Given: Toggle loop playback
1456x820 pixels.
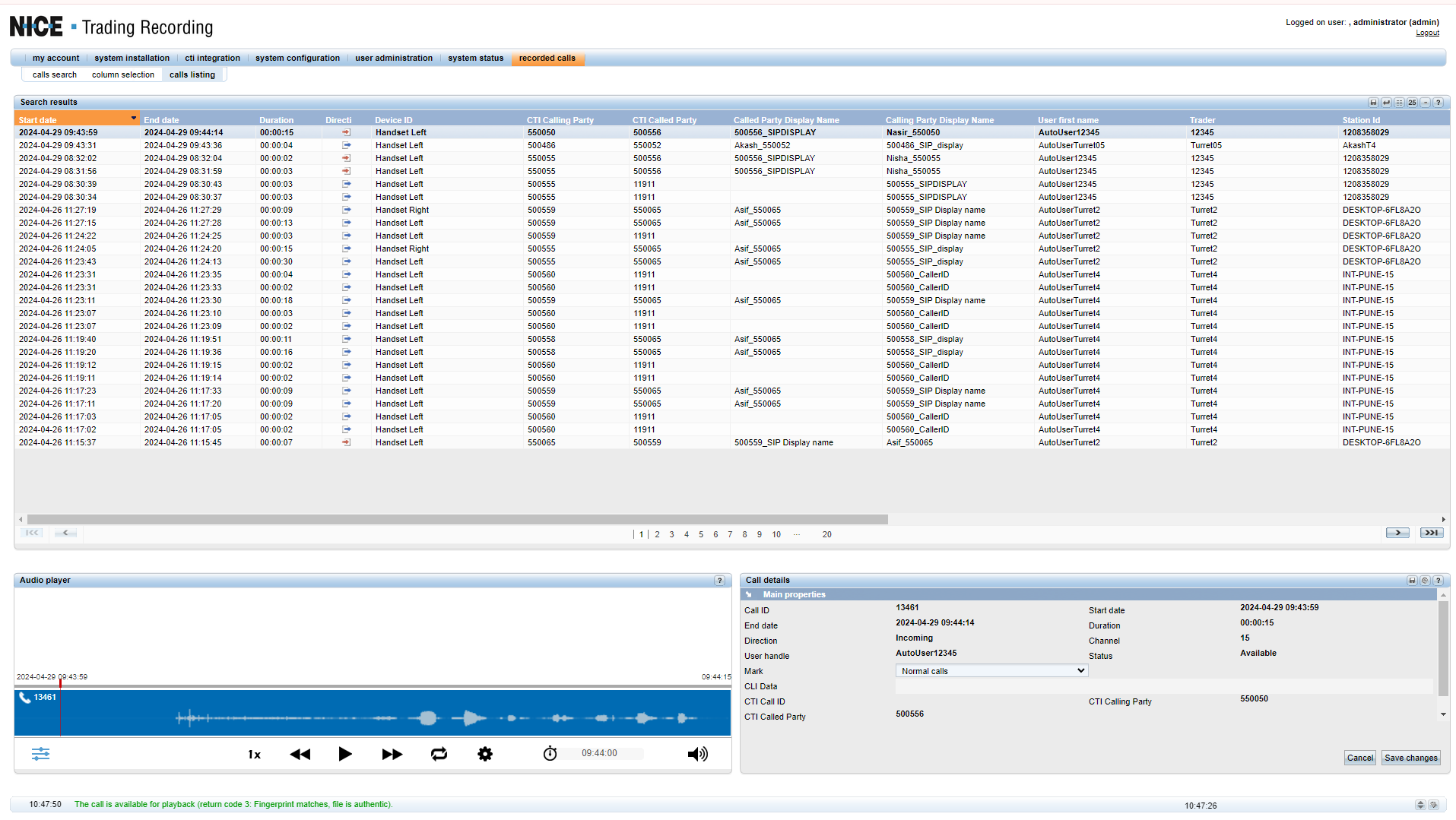Looking at the screenshot, I should click(x=439, y=754).
